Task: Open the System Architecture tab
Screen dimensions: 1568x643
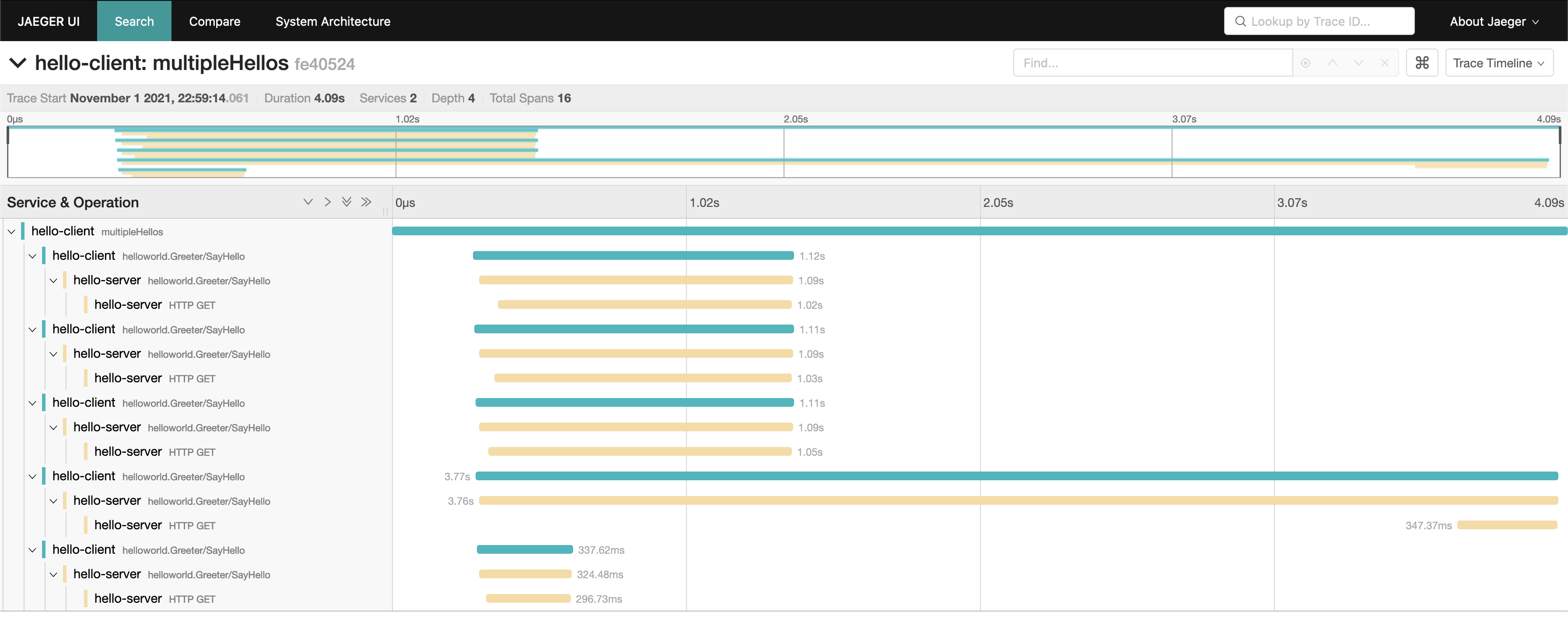Action: [332, 21]
